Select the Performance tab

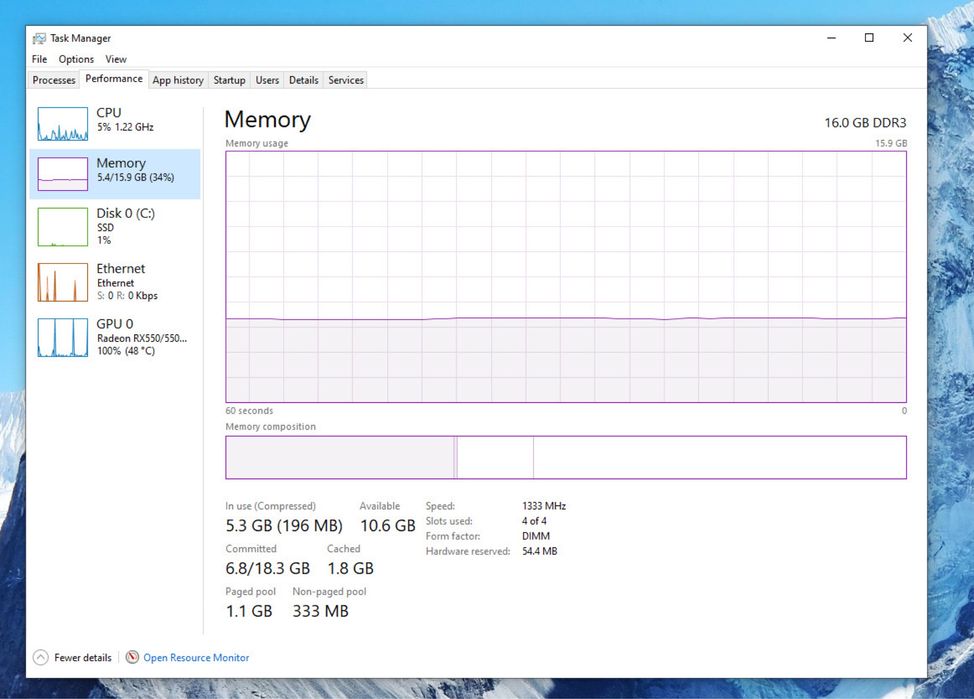tap(114, 79)
